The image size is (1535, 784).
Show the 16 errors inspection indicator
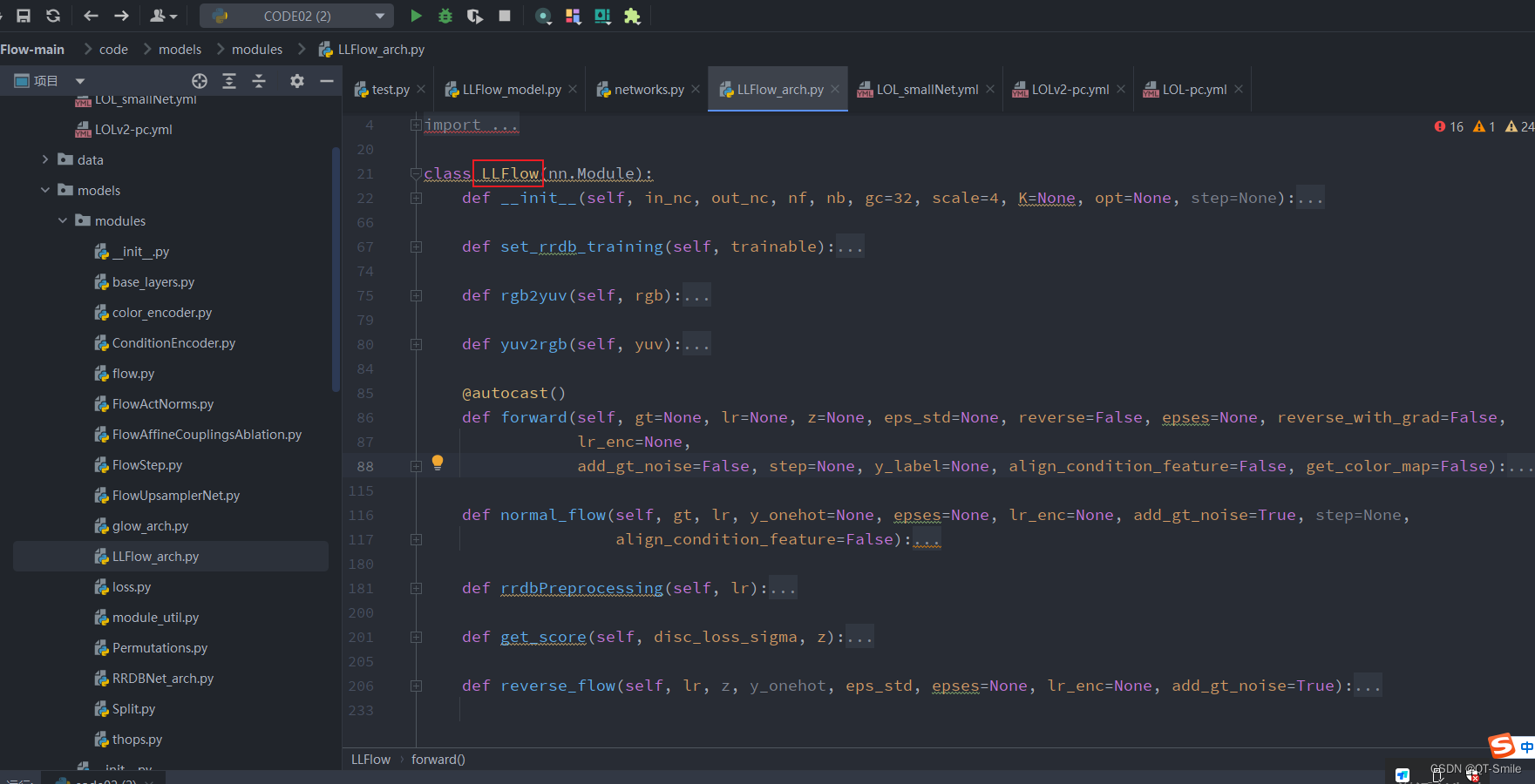tap(1449, 127)
